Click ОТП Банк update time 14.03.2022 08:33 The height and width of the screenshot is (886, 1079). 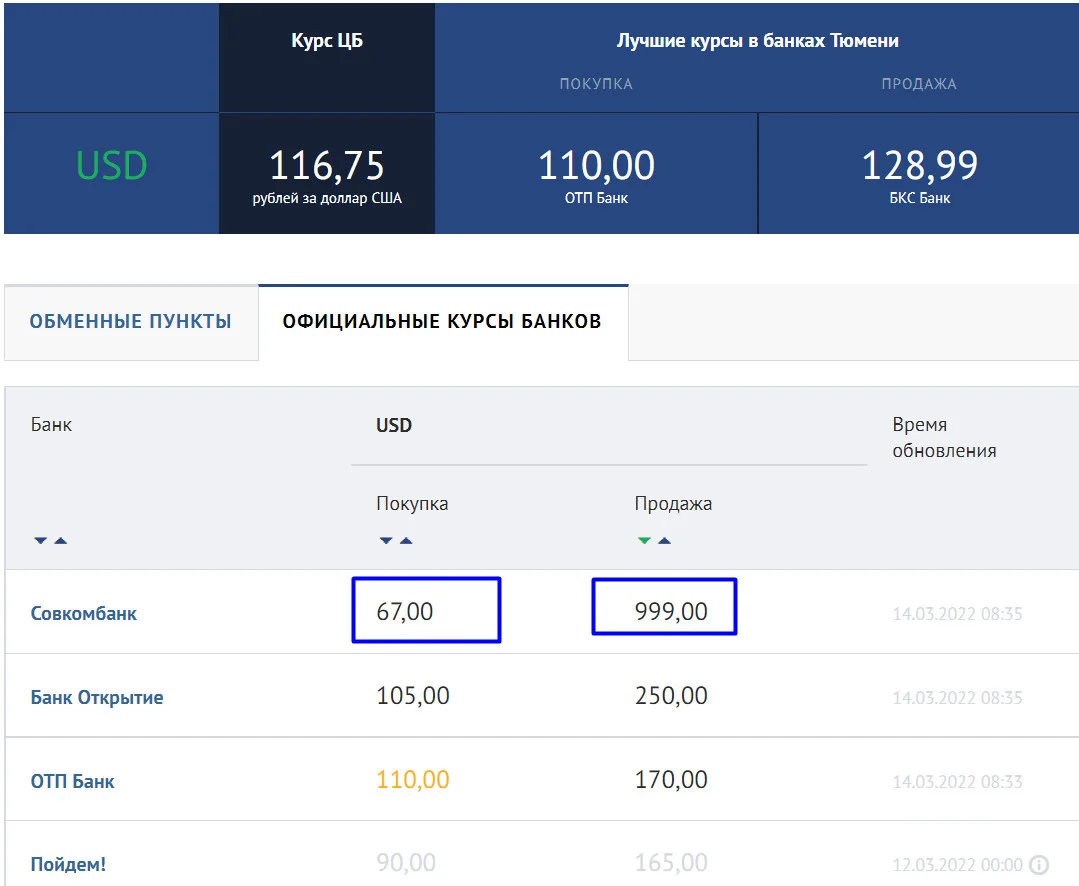[x=957, y=781]
